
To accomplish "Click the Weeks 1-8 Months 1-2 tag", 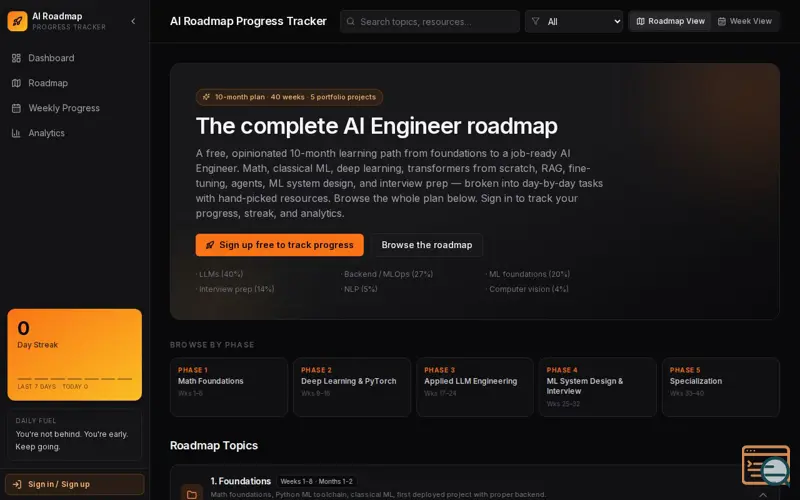I will tap(316, 482).
